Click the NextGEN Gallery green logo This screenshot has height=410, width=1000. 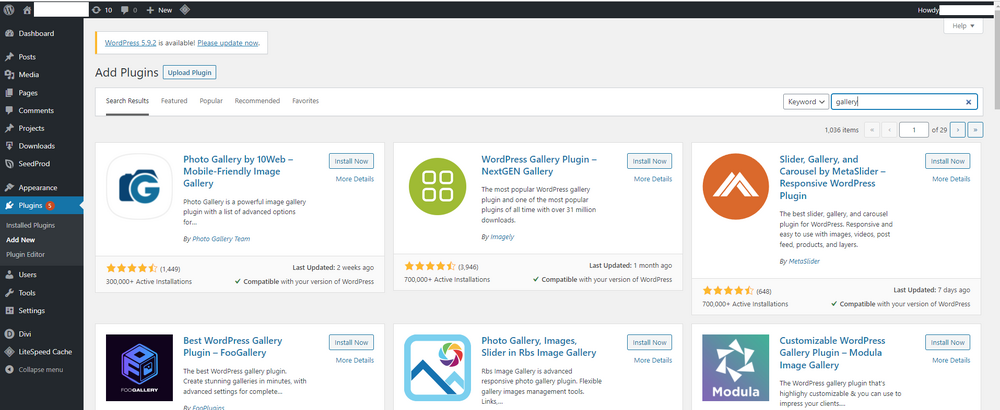coord(437,186)
